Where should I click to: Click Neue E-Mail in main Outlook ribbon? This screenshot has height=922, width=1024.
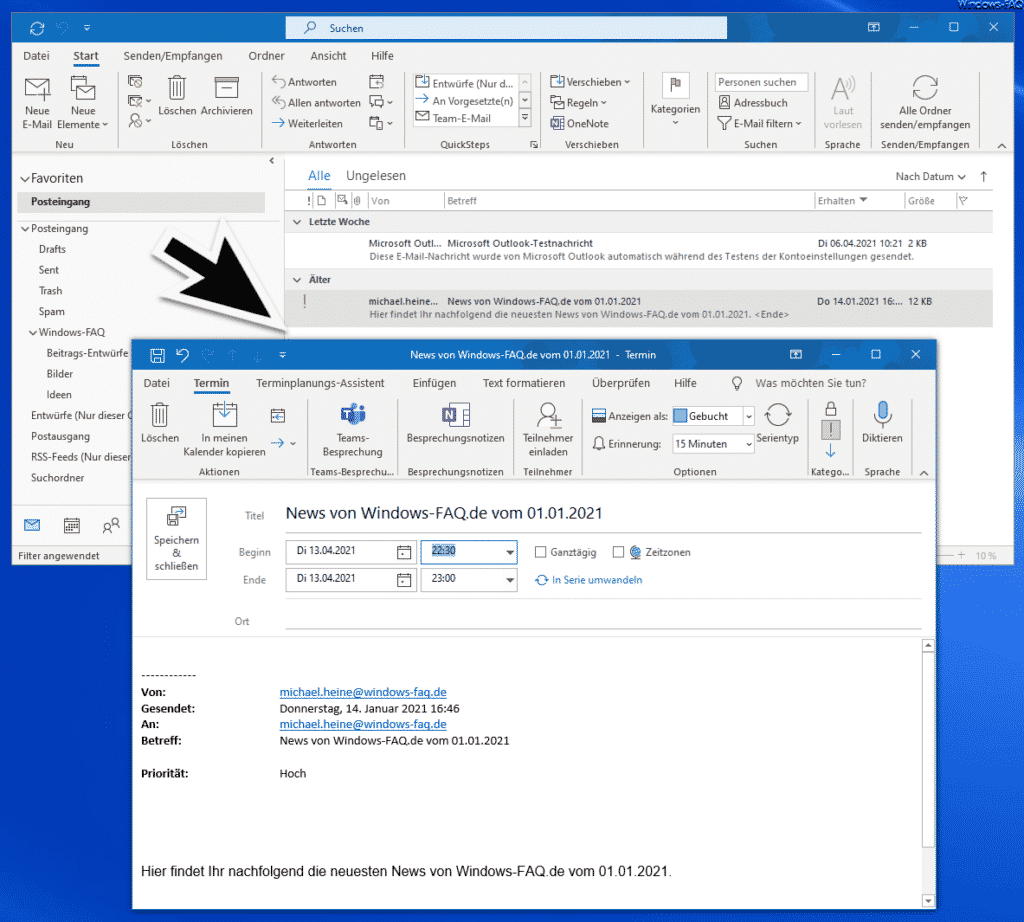point(37,103)
